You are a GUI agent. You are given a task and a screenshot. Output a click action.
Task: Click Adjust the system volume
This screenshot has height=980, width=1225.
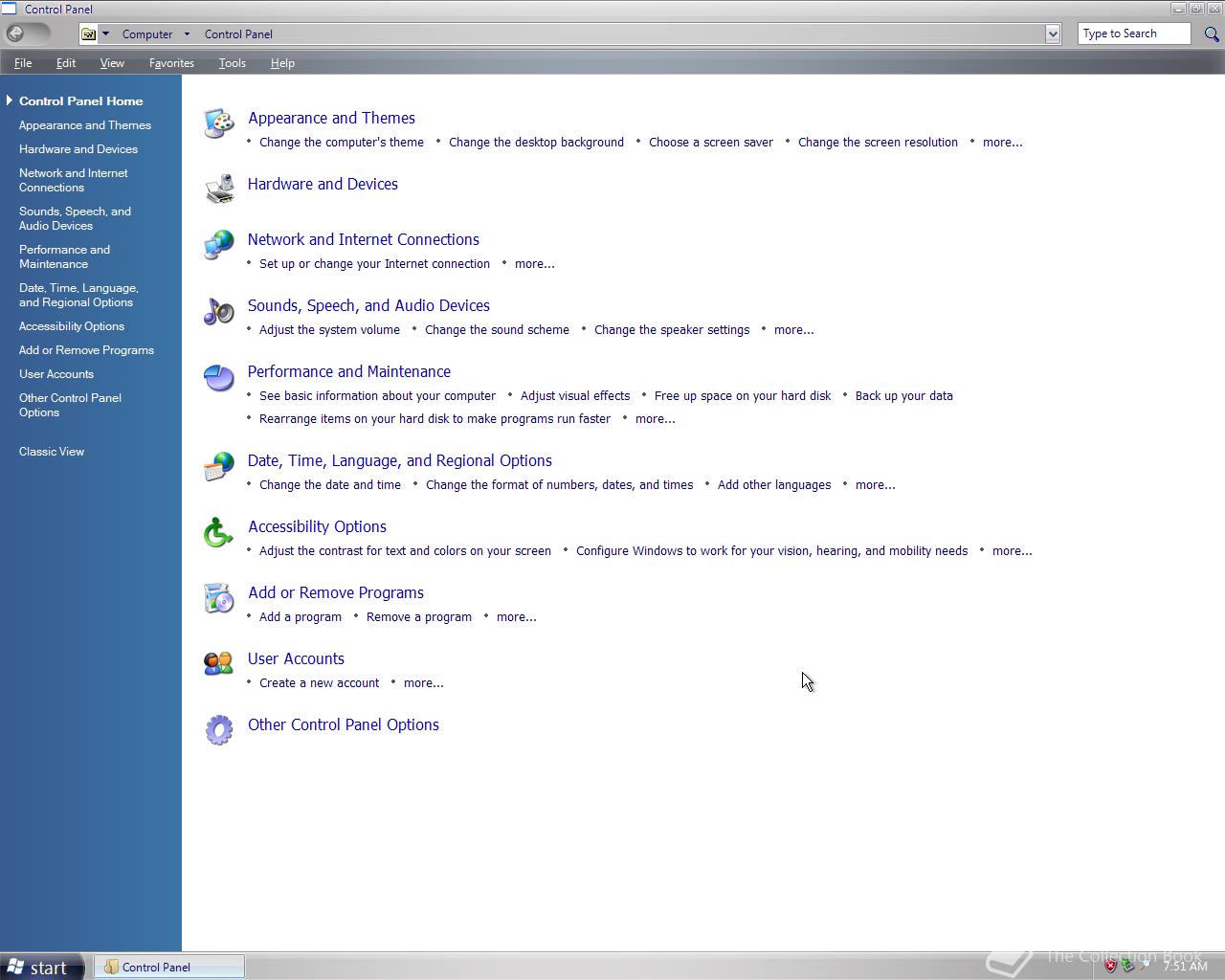(329, 329)
